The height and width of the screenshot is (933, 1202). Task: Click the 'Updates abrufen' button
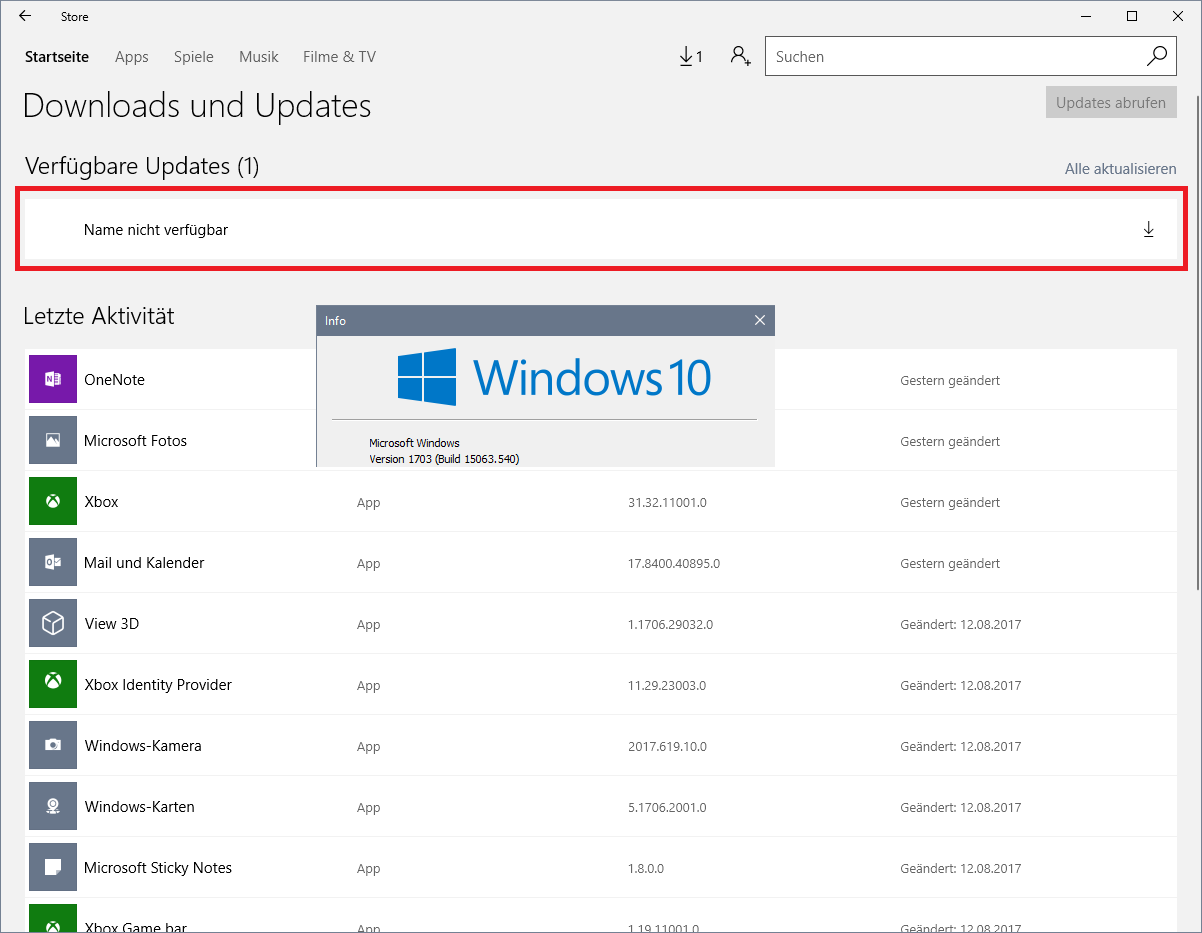click(x=1111, y=102)
